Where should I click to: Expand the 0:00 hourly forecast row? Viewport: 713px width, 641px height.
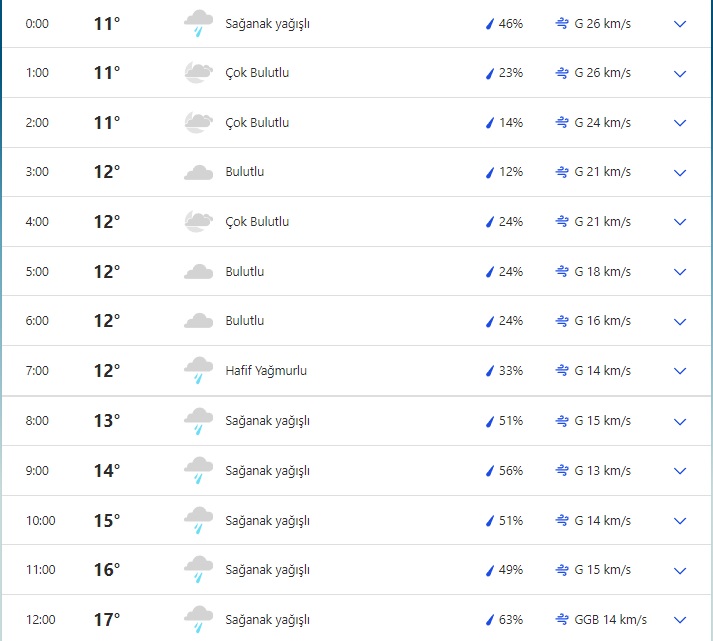(680, 23)
